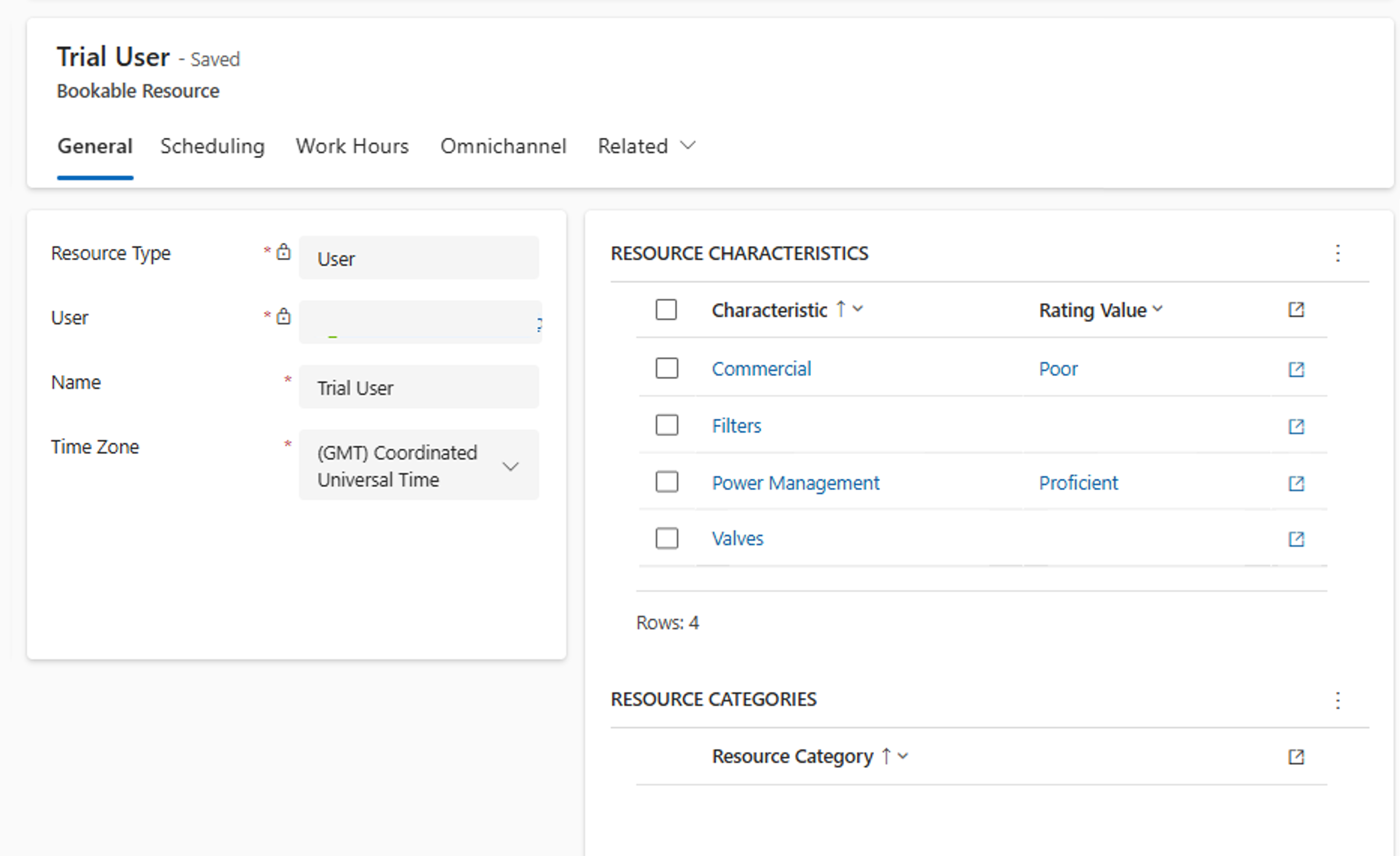Click the RESOURCE CATEGORIES section heading
Image resolution: width=1400 pixels, height=856 pixels.
[x=714, y=699]
